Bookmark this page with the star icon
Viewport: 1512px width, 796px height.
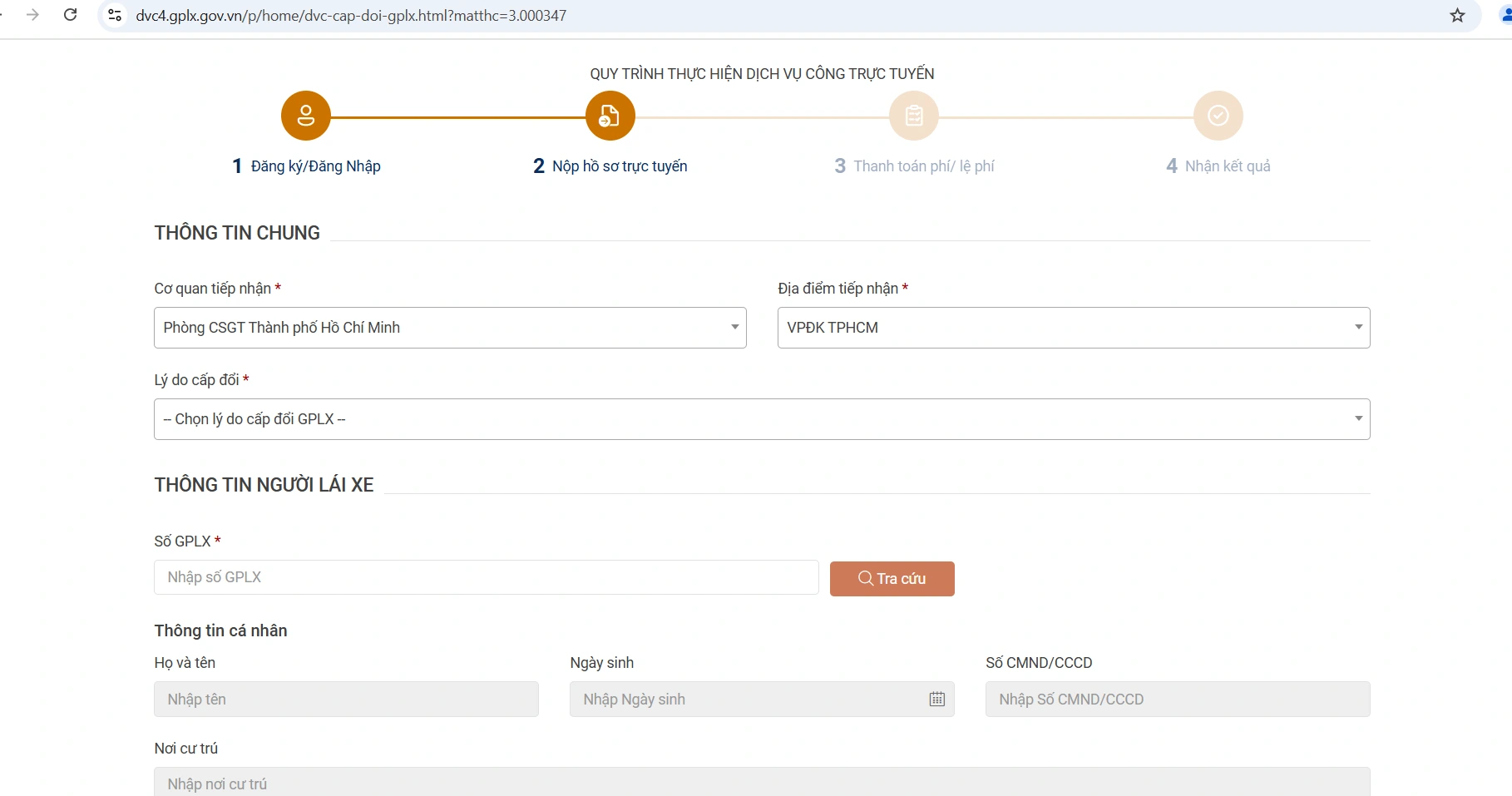(1457, 15)
